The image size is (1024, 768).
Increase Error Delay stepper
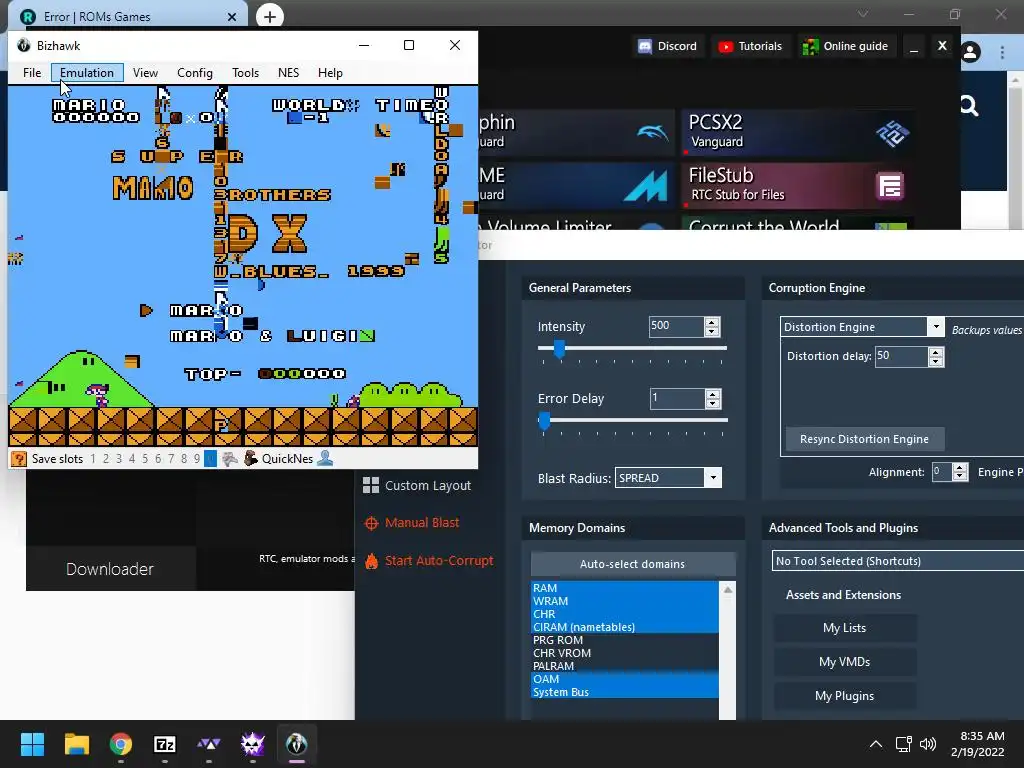point(712,394)
